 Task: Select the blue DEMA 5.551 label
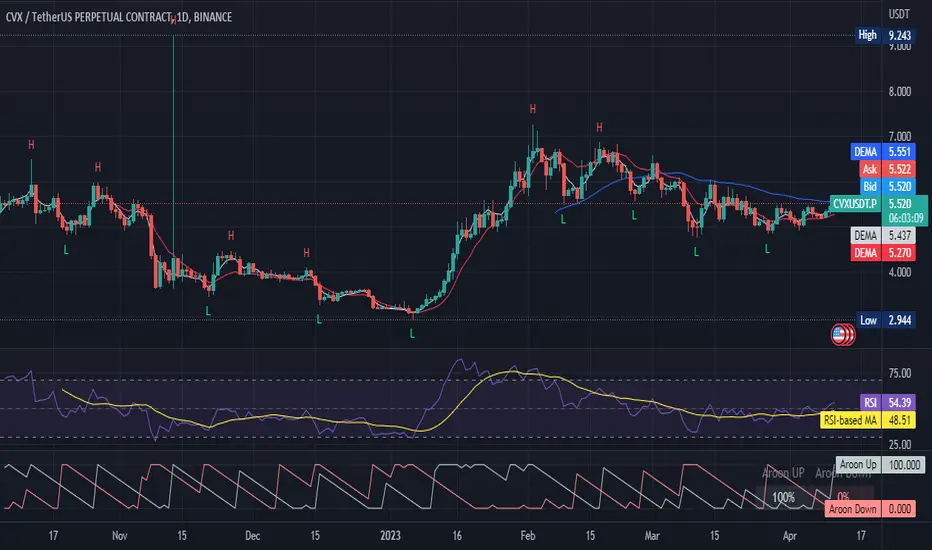883,152
